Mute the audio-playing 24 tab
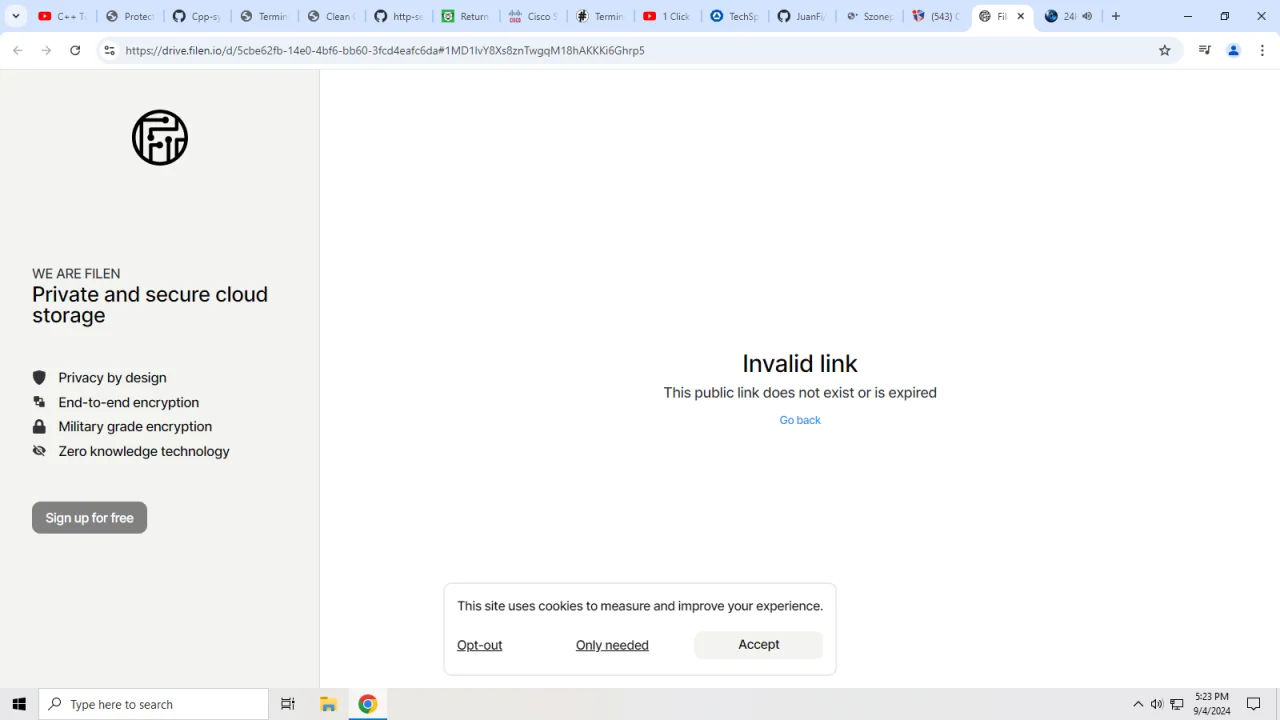The image size is (1280, 720). 1087,16
